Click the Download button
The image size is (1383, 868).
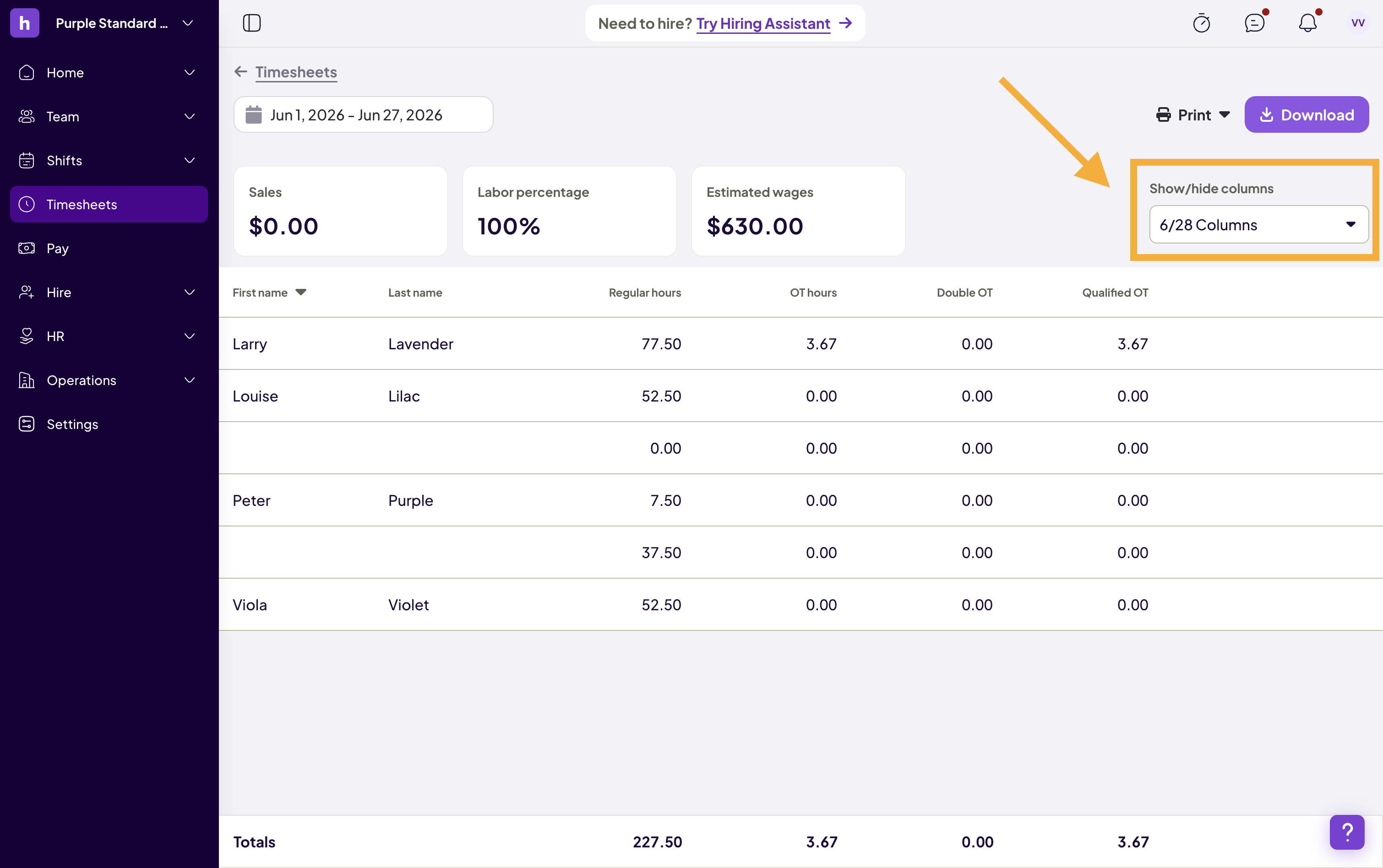tap(1306, 115)
